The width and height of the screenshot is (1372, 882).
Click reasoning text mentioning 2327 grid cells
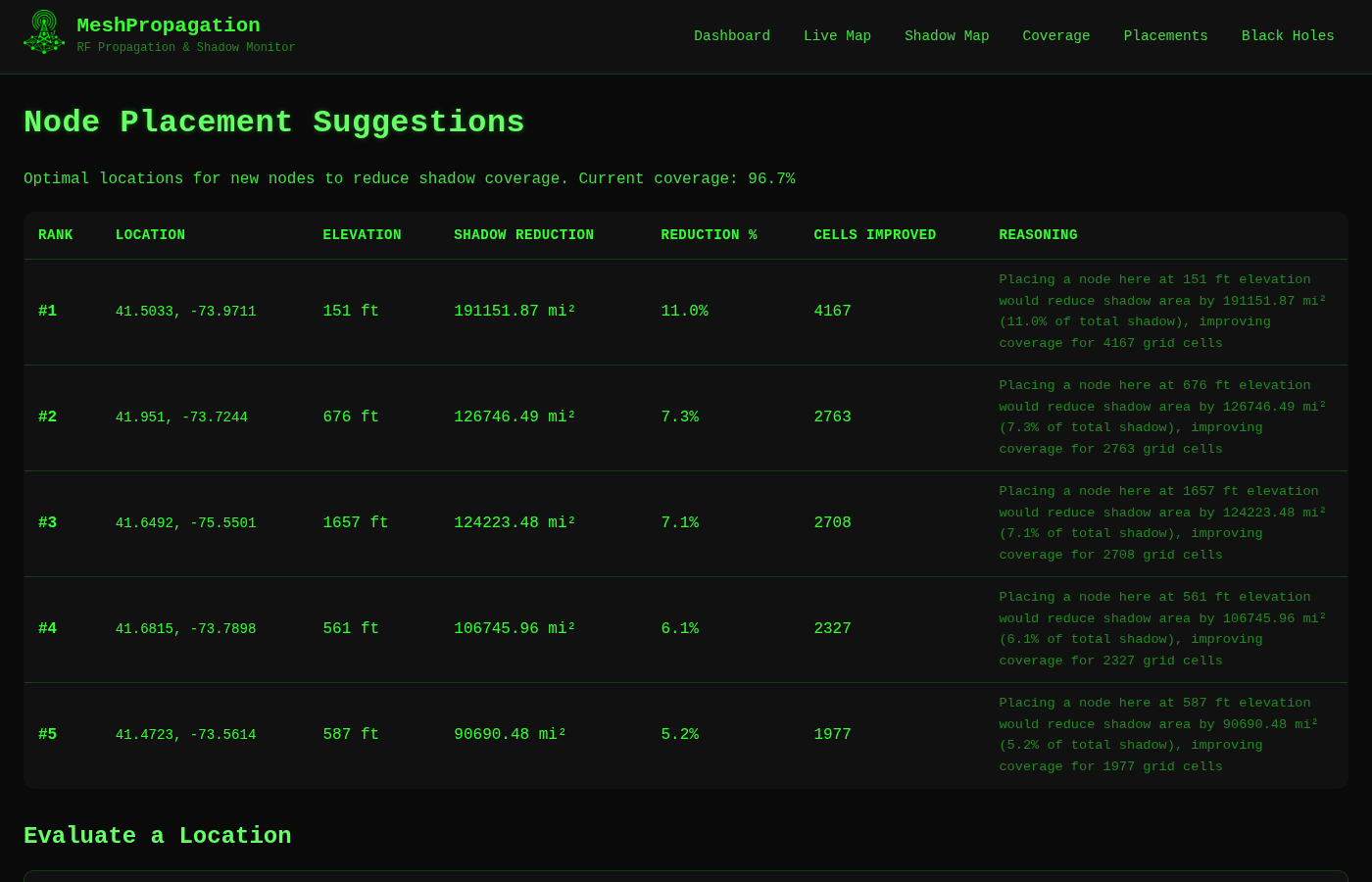(1162, 629)
